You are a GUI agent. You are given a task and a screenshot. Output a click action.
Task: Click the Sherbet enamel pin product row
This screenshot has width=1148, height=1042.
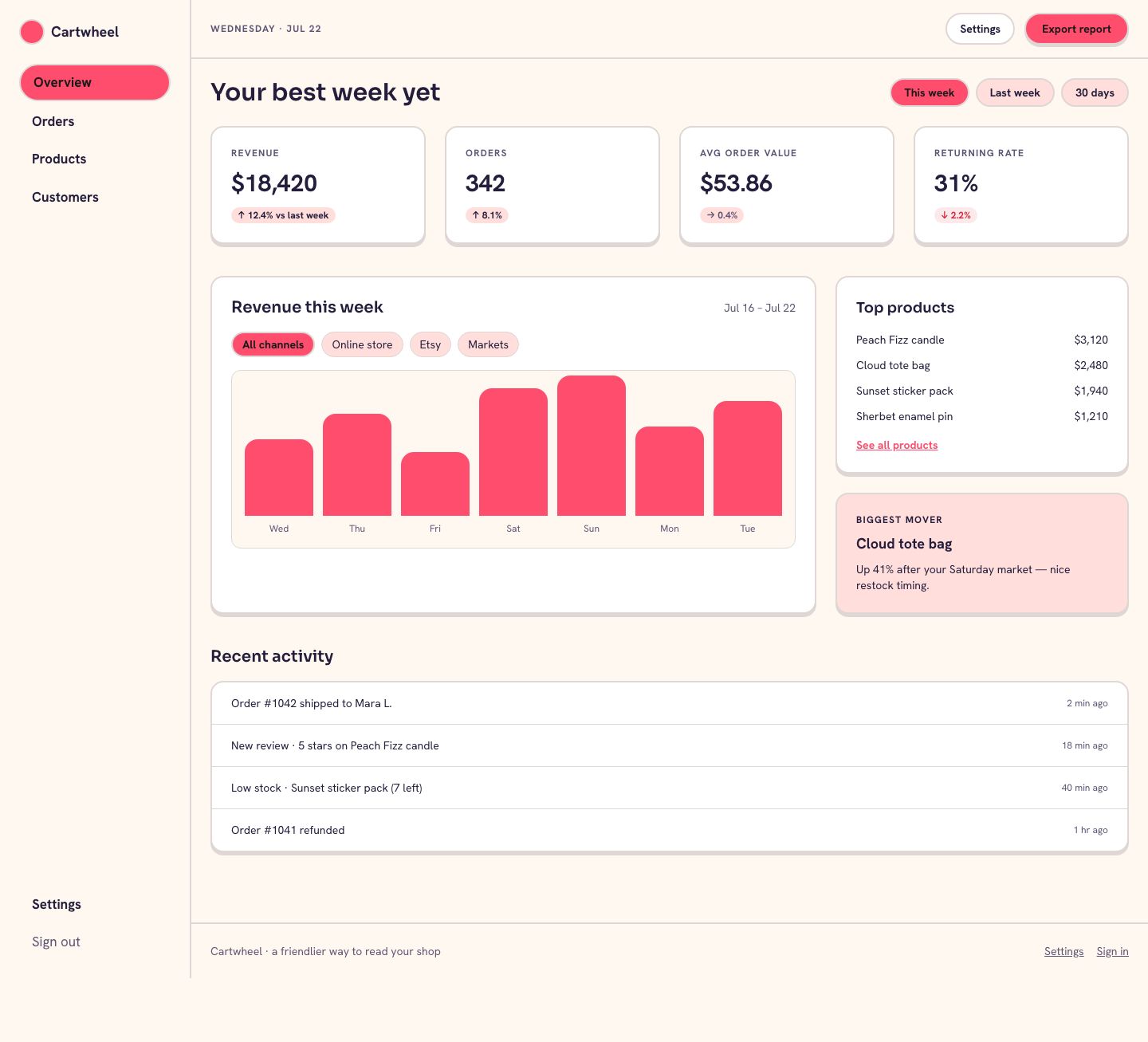982,416
